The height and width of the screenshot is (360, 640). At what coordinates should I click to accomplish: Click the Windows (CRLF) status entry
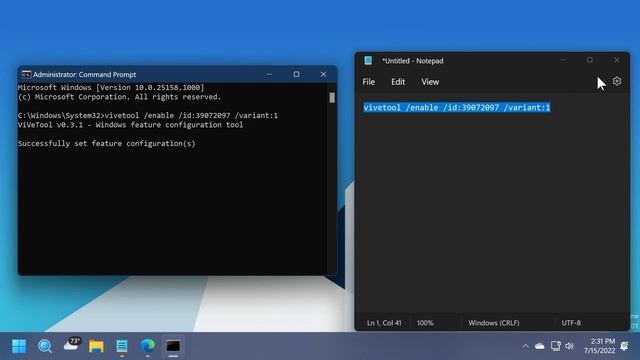[494, 323]
